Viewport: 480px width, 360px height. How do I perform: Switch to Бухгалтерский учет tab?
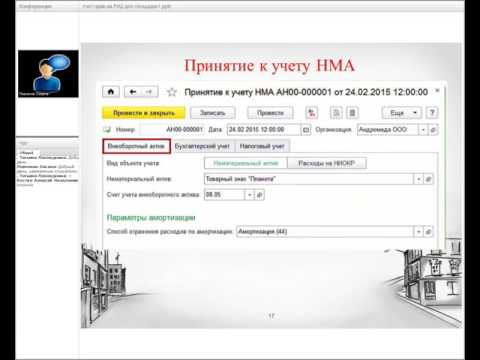pyautogui.click(x=202, y=146)
